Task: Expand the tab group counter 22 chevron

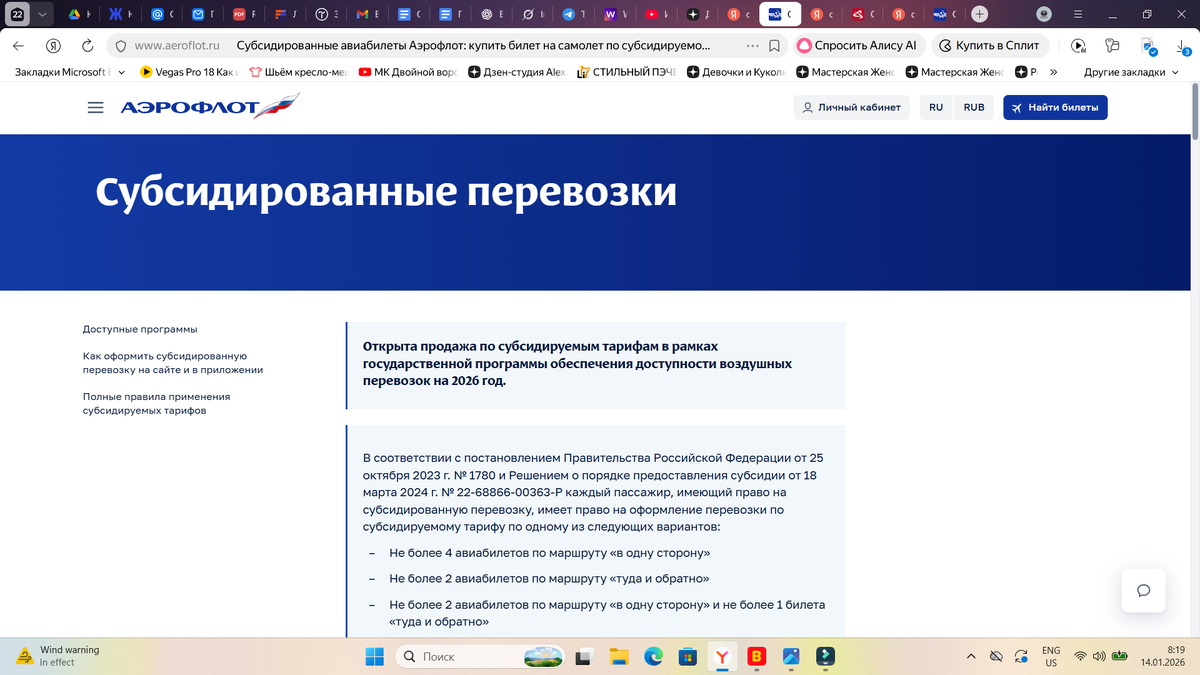Action: (41, 15)
